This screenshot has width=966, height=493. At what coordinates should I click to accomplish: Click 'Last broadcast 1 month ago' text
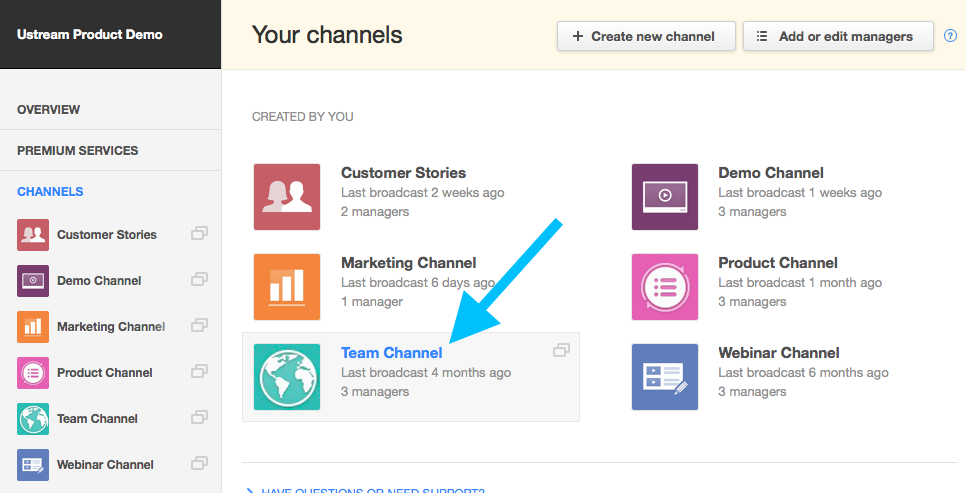(x=800, y=283)
